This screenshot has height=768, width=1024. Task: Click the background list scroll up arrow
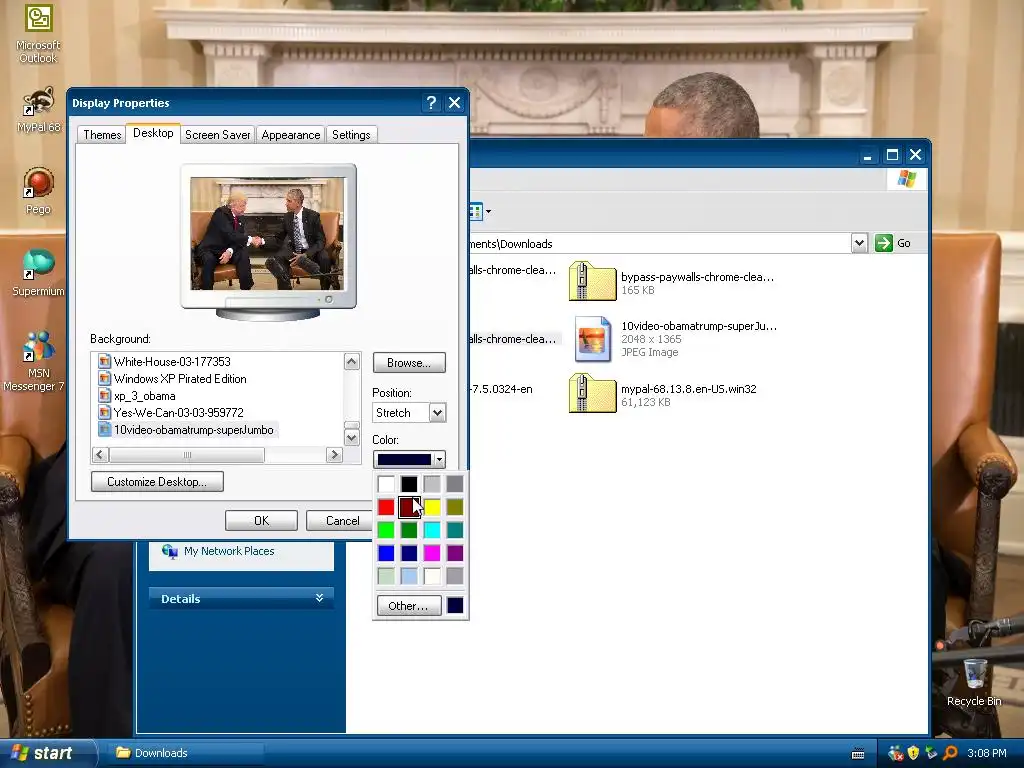coord(351,361)
